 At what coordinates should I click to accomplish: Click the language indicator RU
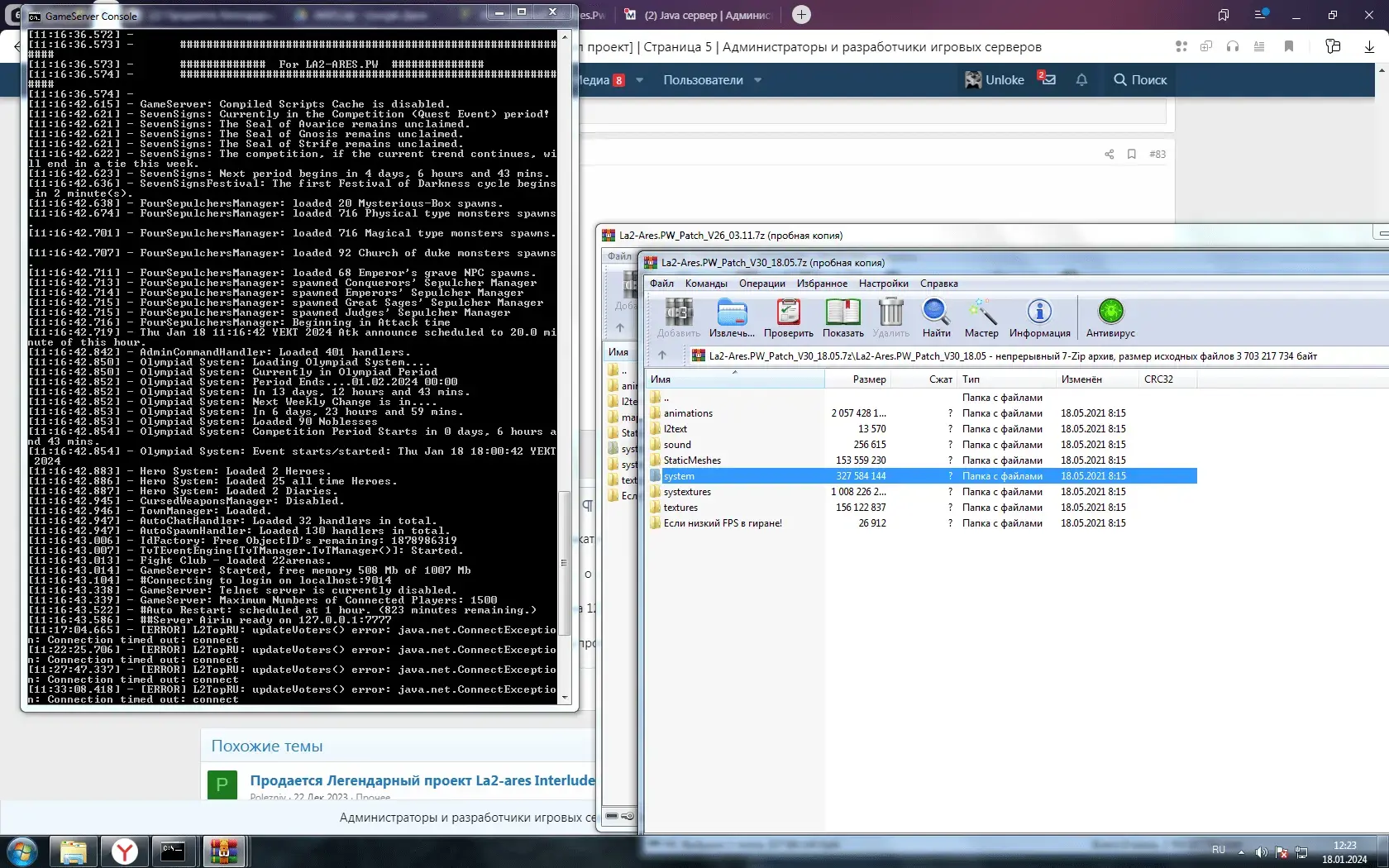point(1219,850)
